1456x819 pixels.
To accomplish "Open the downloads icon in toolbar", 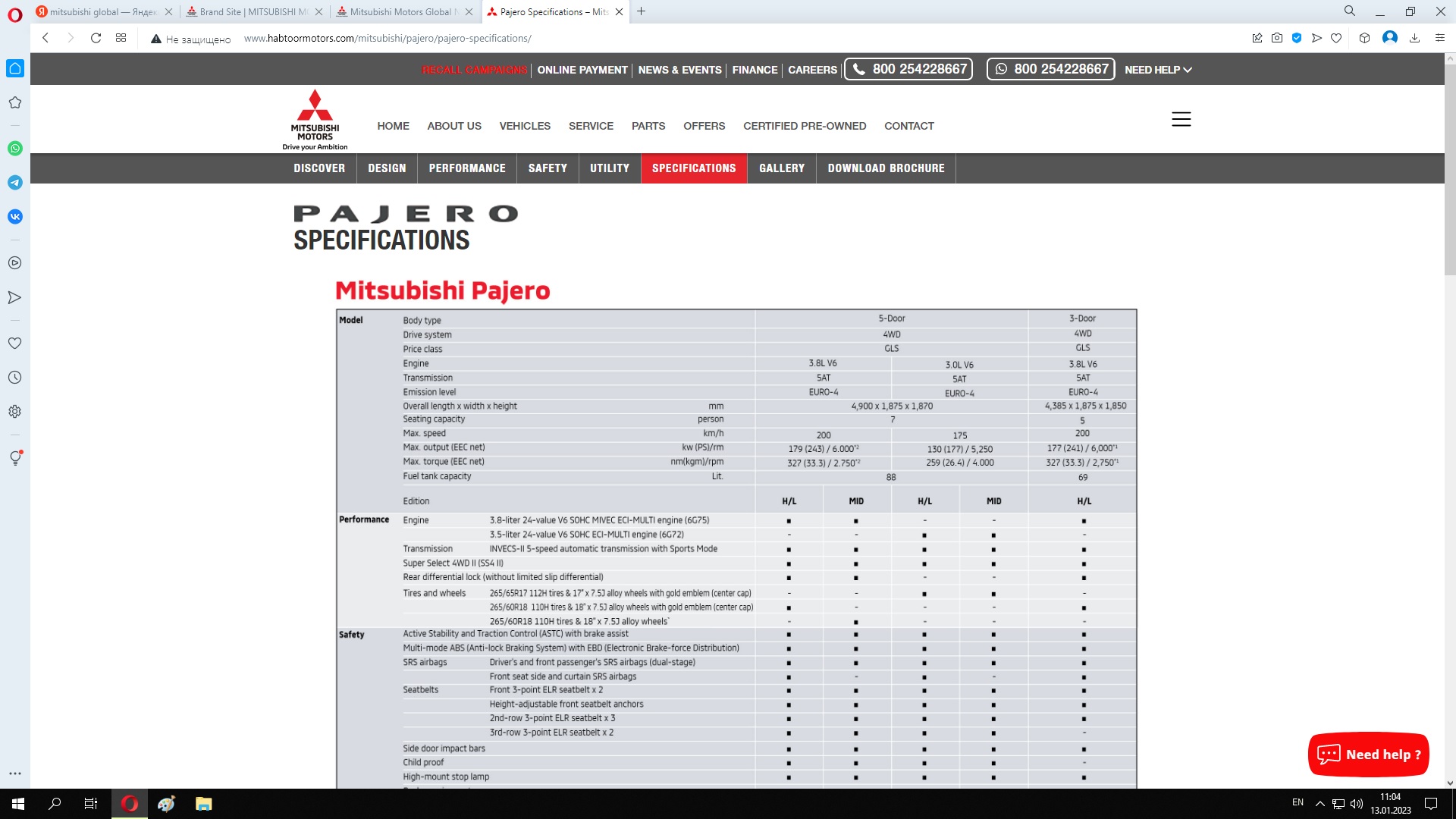I will (1414, 38).
